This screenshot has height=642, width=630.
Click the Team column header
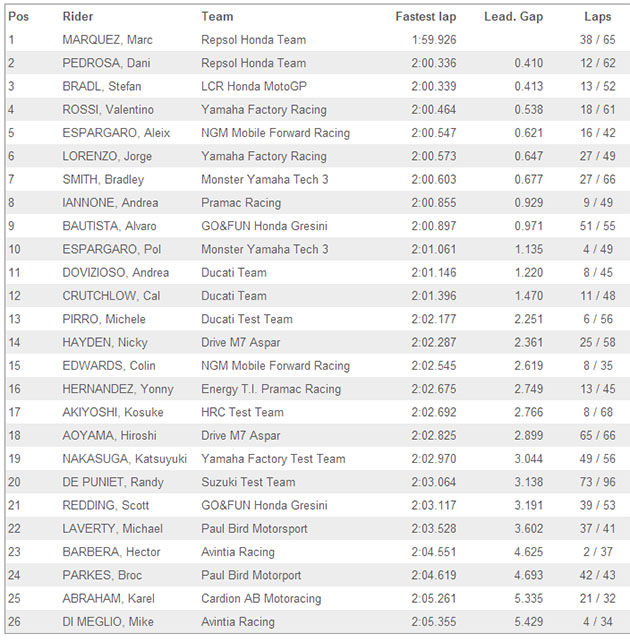click(217, 16)
